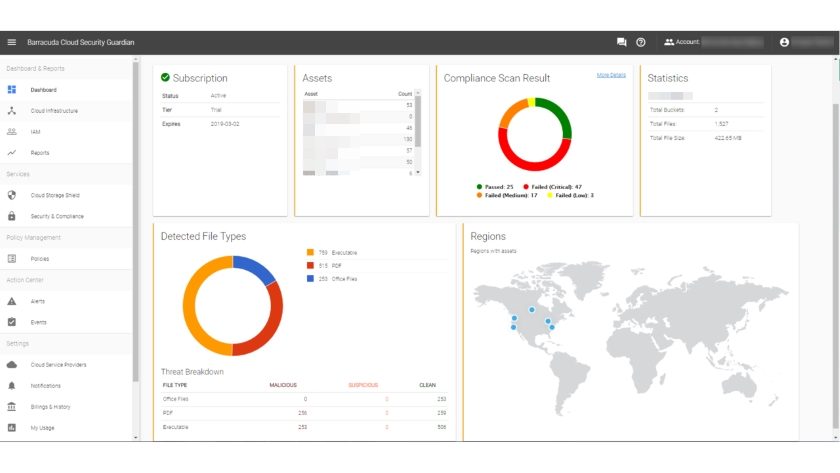The width and height of the screenshot is (840, 473).
Task: Click the Reports trend line icon
Action: tap(12, 153)
